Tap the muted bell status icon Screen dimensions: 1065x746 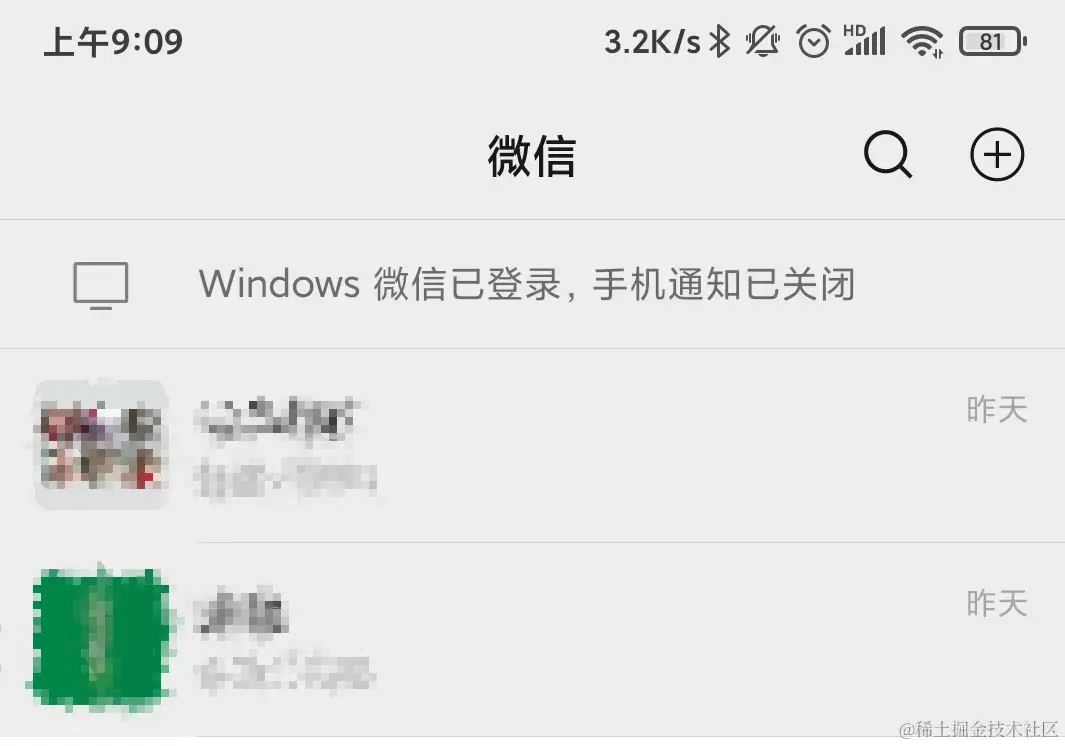pyautogui.click(x=763, y=41)
